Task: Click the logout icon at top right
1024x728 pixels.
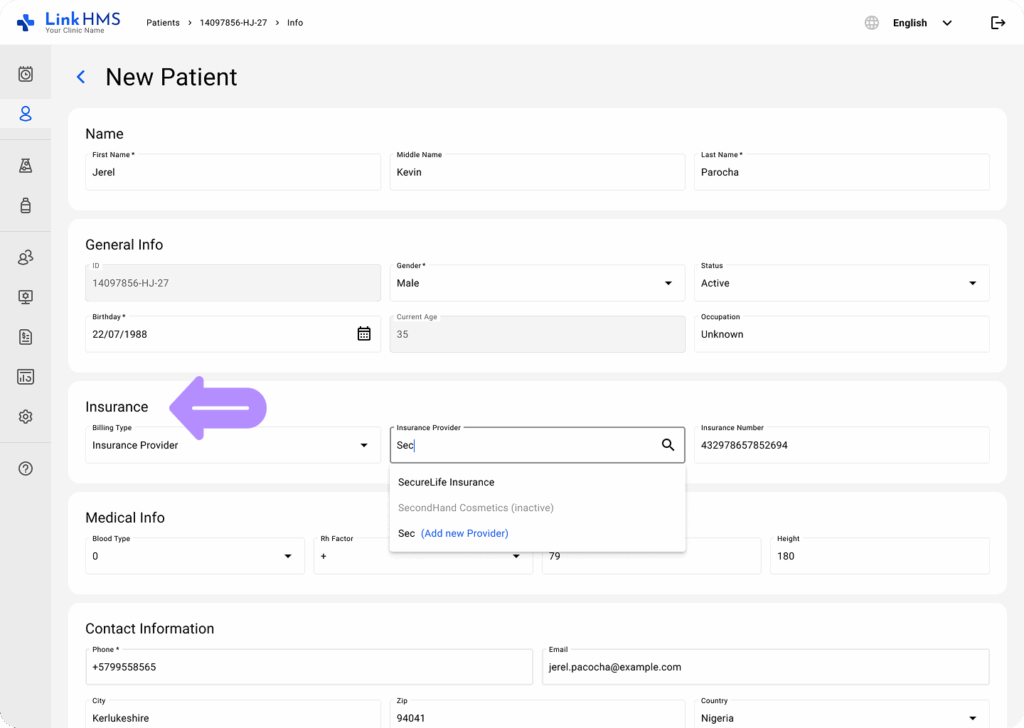Action: coord(998,22)
